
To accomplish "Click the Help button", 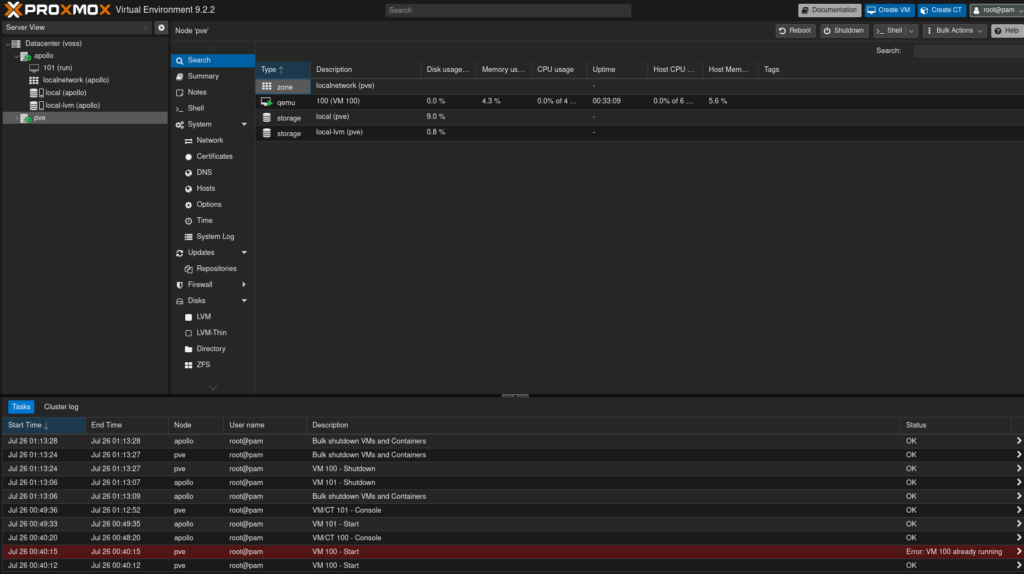I will (x=1007, y=31).
